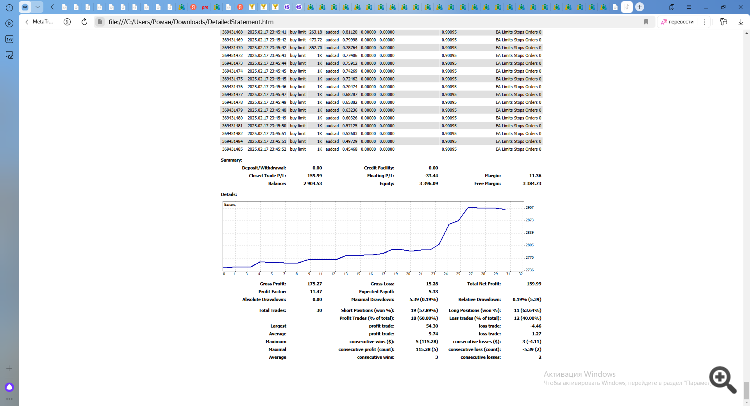Select the 'Details:' heading
The image size is (750, 406).
click(x=229, y=195)
